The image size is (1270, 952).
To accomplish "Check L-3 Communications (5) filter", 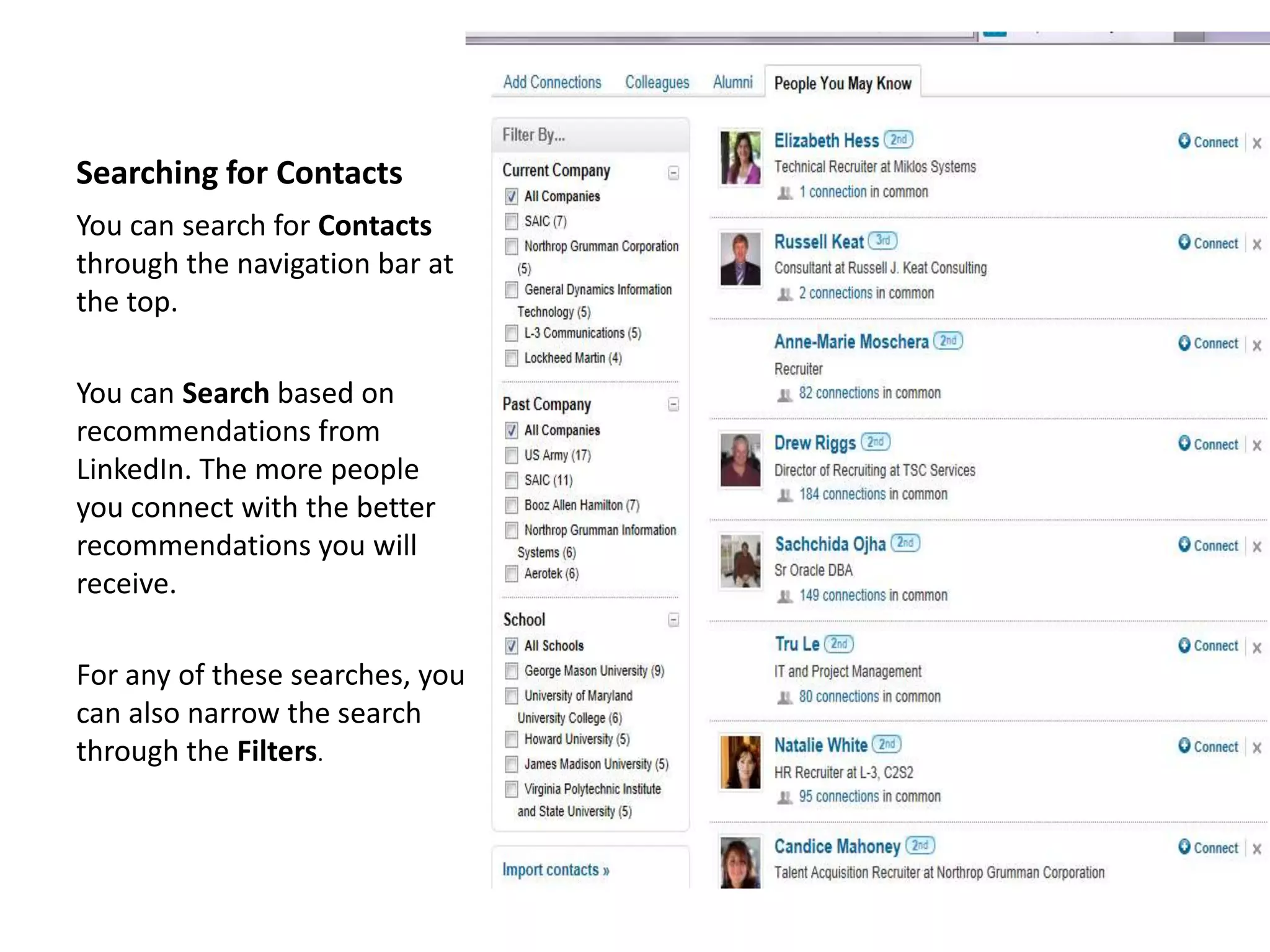I will [512, 333].
